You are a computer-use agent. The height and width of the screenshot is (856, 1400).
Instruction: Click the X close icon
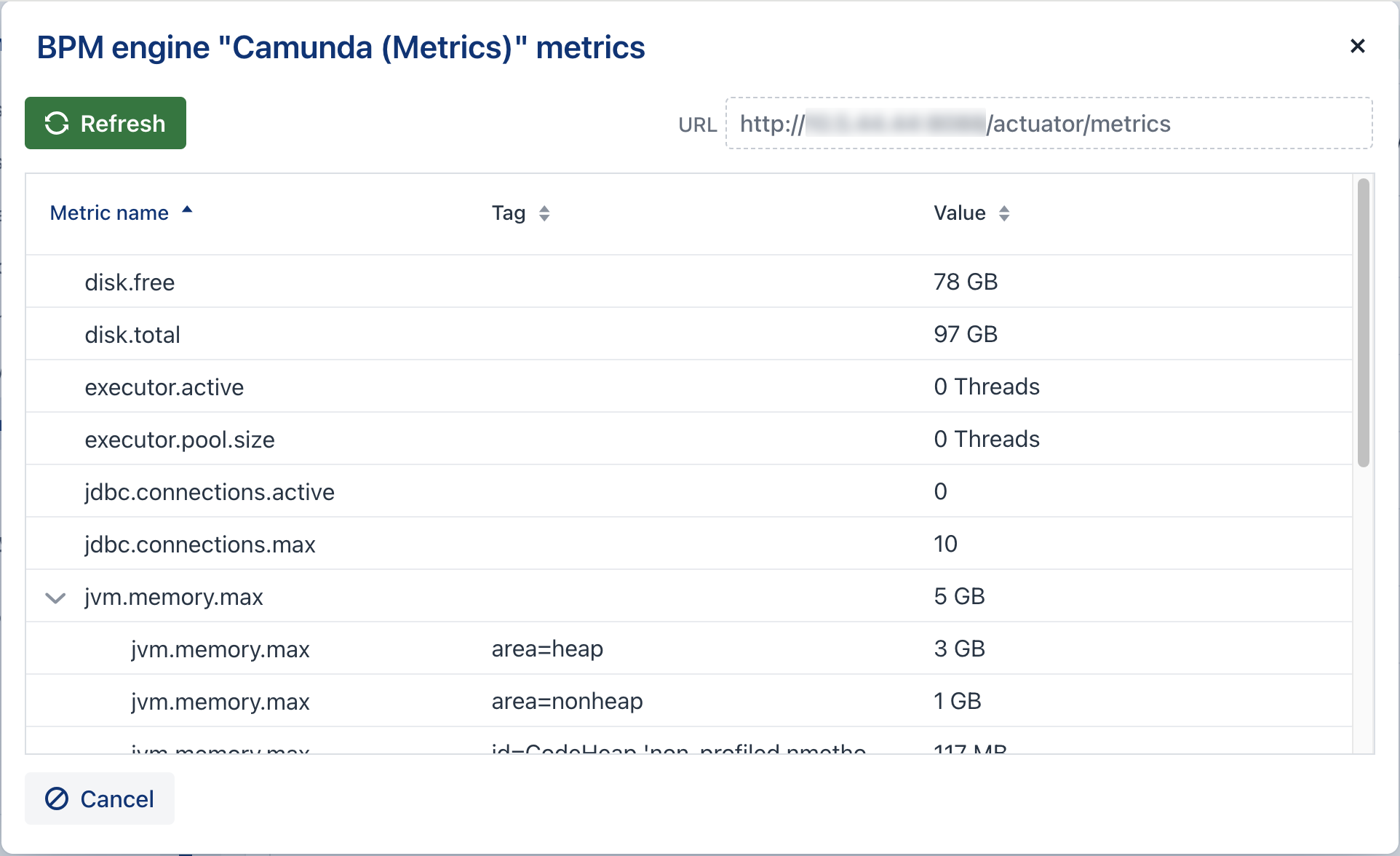pos(1358,46)
